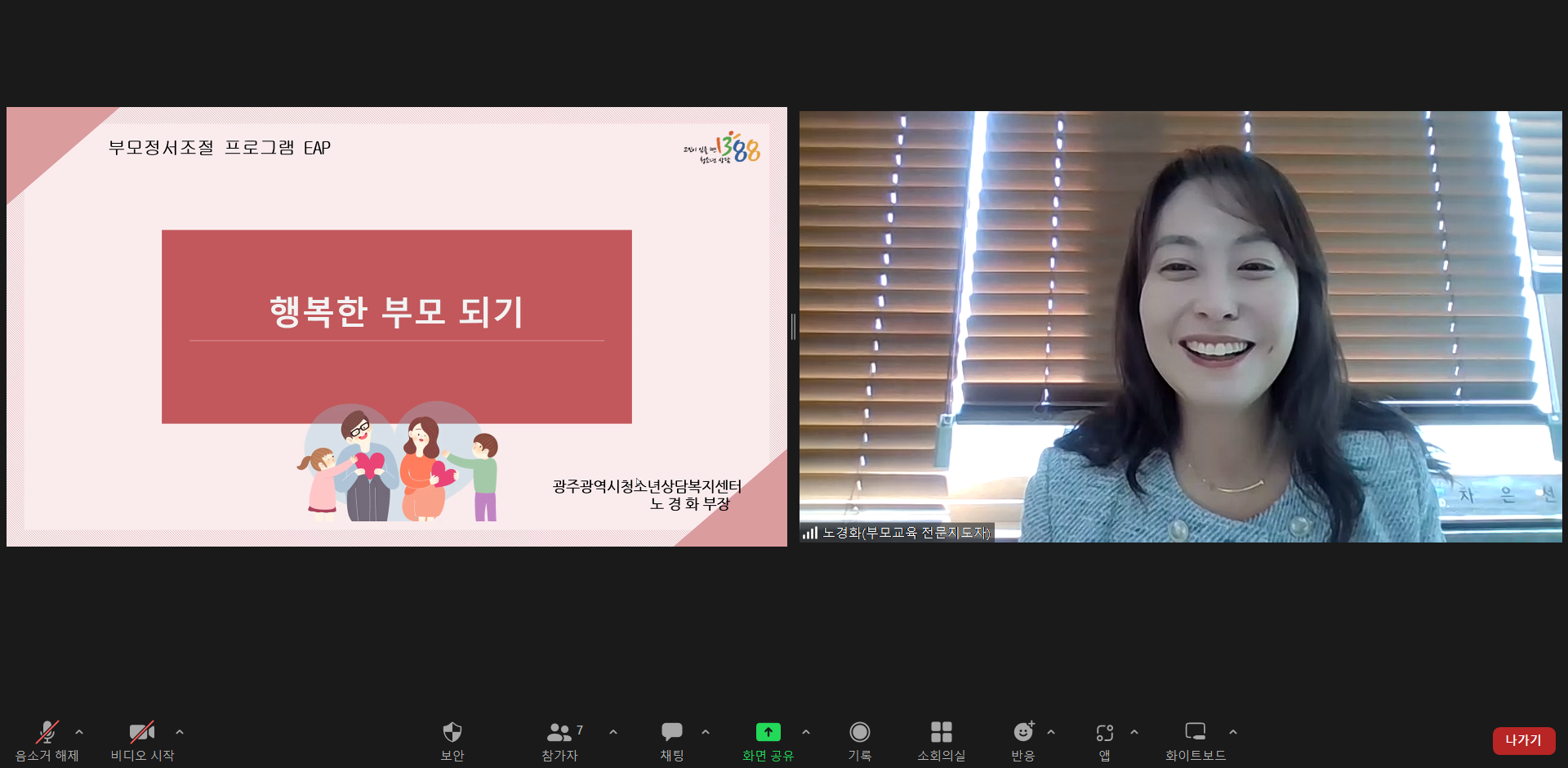The width and height of the screenshot is (1568, 768).
Task: Open the Security (보안) shield icon
Action: click(452, 733)
